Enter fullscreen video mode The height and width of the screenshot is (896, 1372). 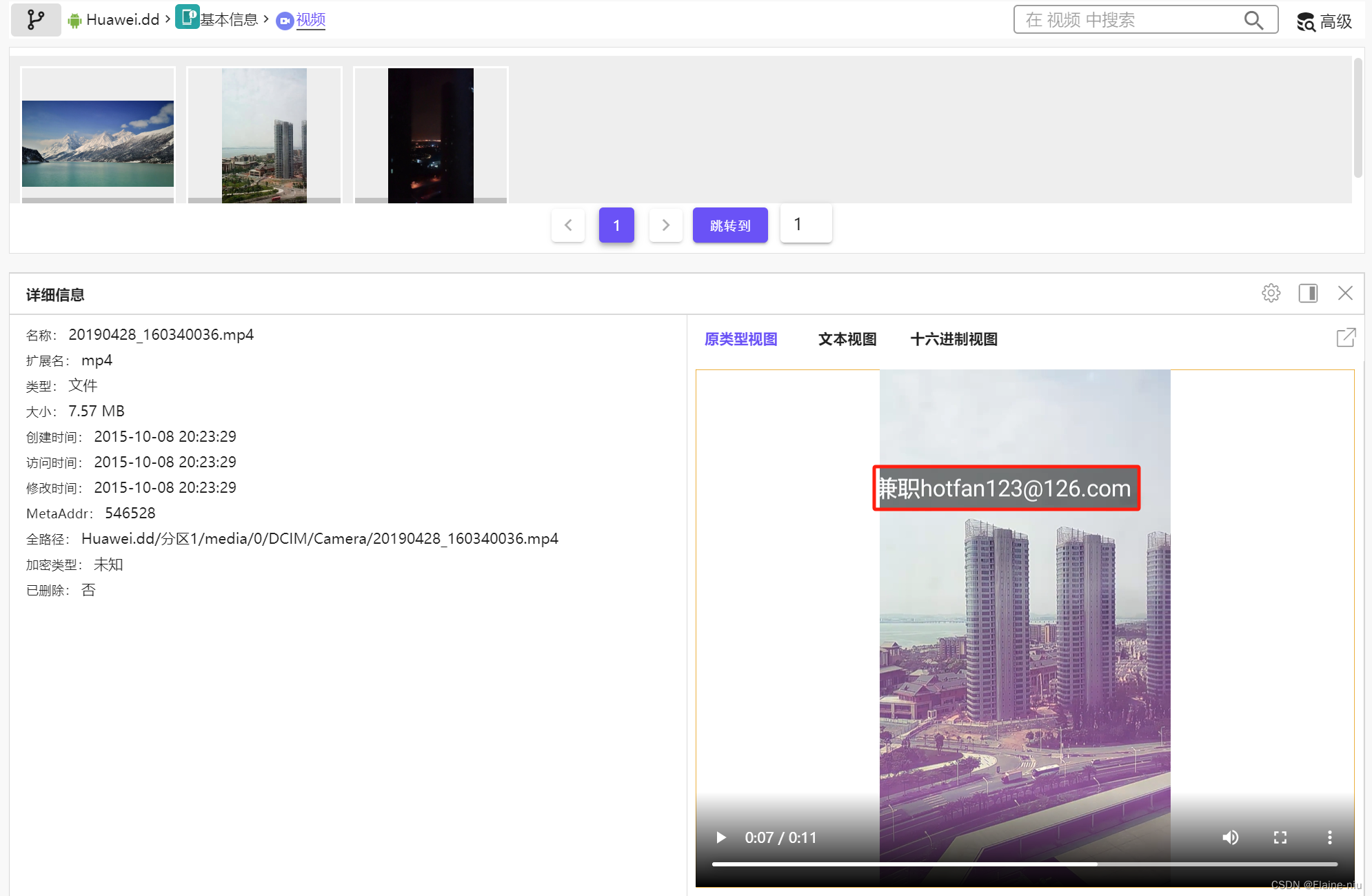click(x=1280, y=837)
